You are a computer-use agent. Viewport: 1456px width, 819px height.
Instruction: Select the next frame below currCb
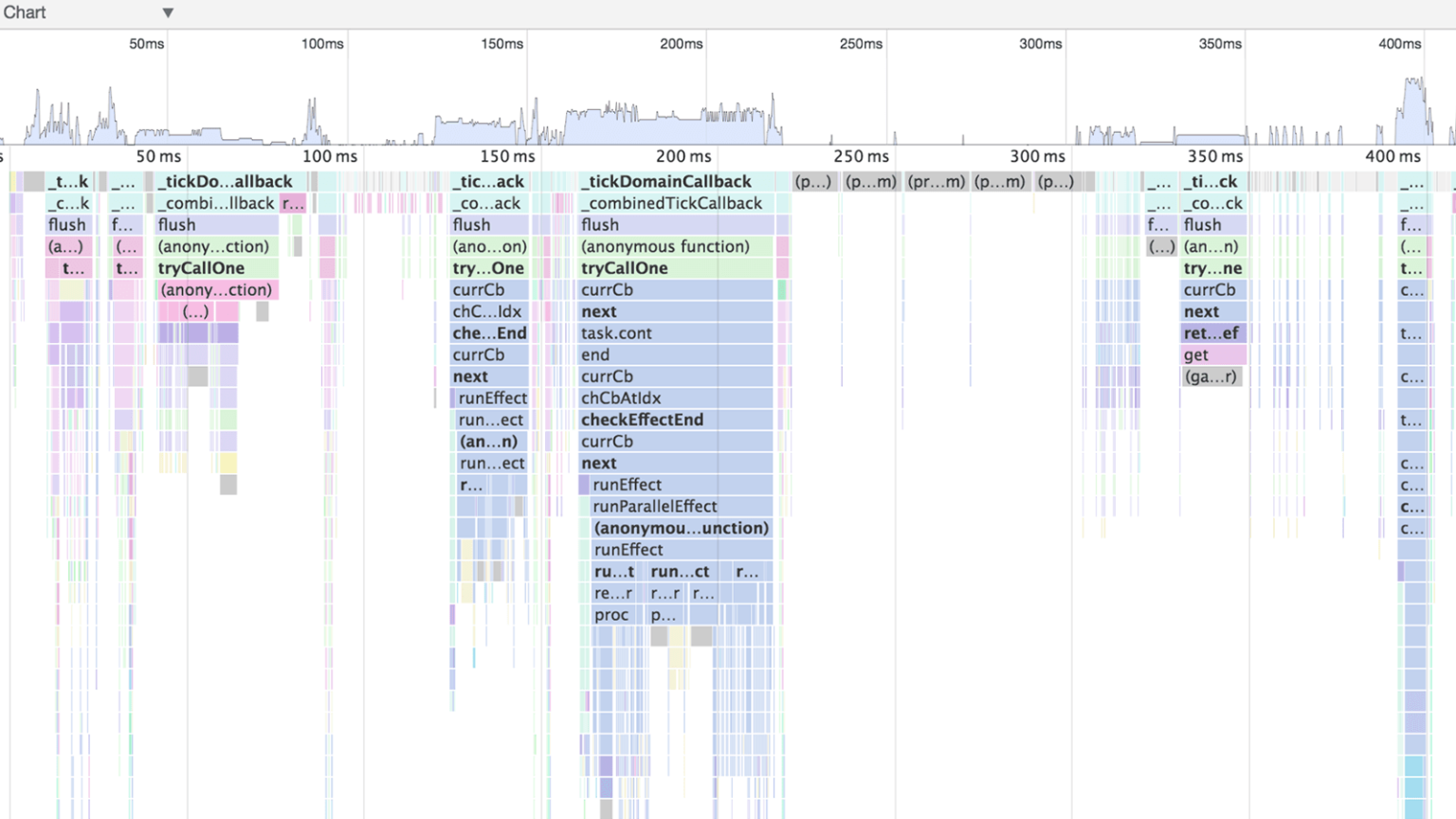598,311
